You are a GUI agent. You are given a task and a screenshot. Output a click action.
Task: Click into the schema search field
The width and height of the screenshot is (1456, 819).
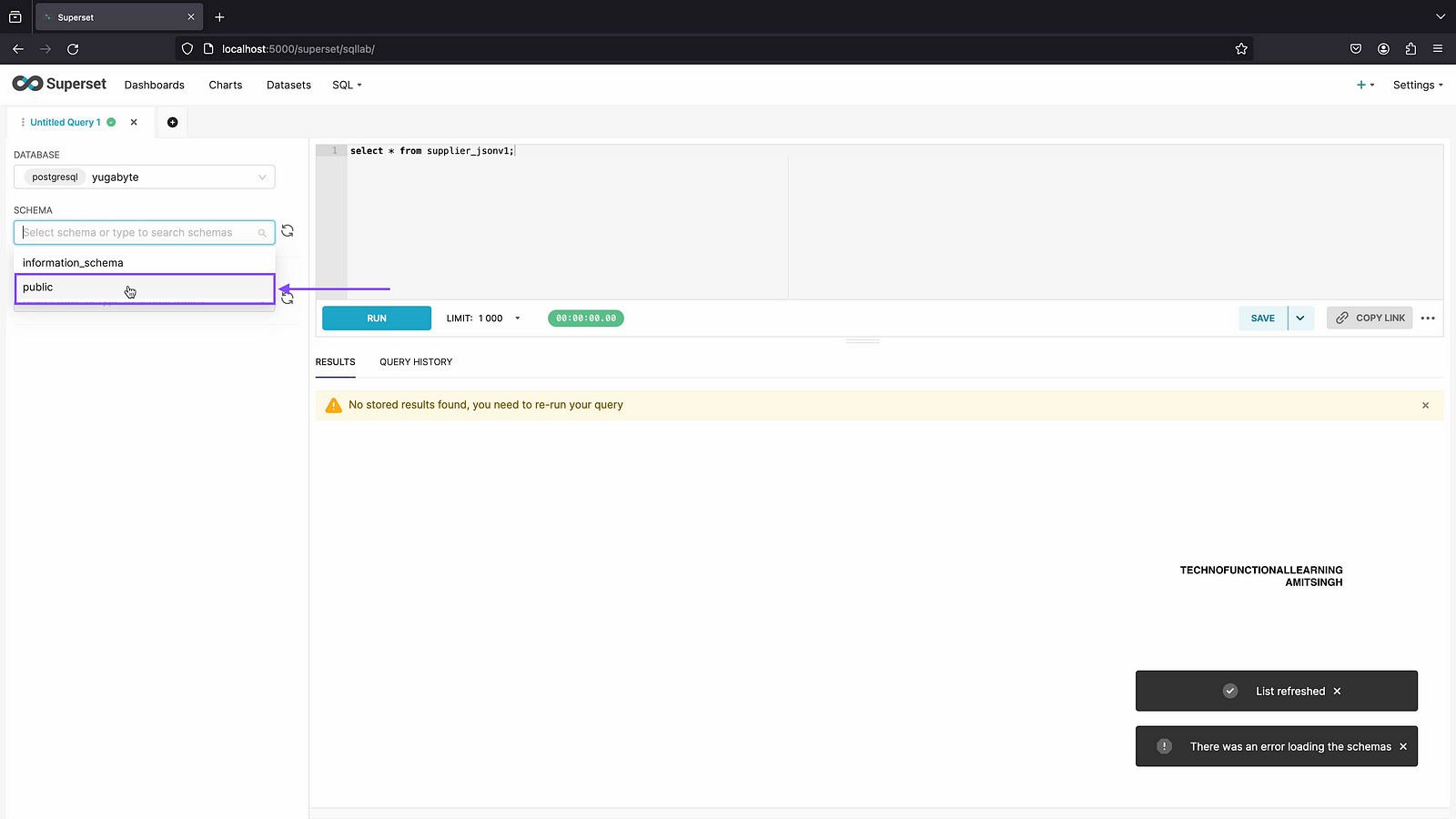pos(136,233)
